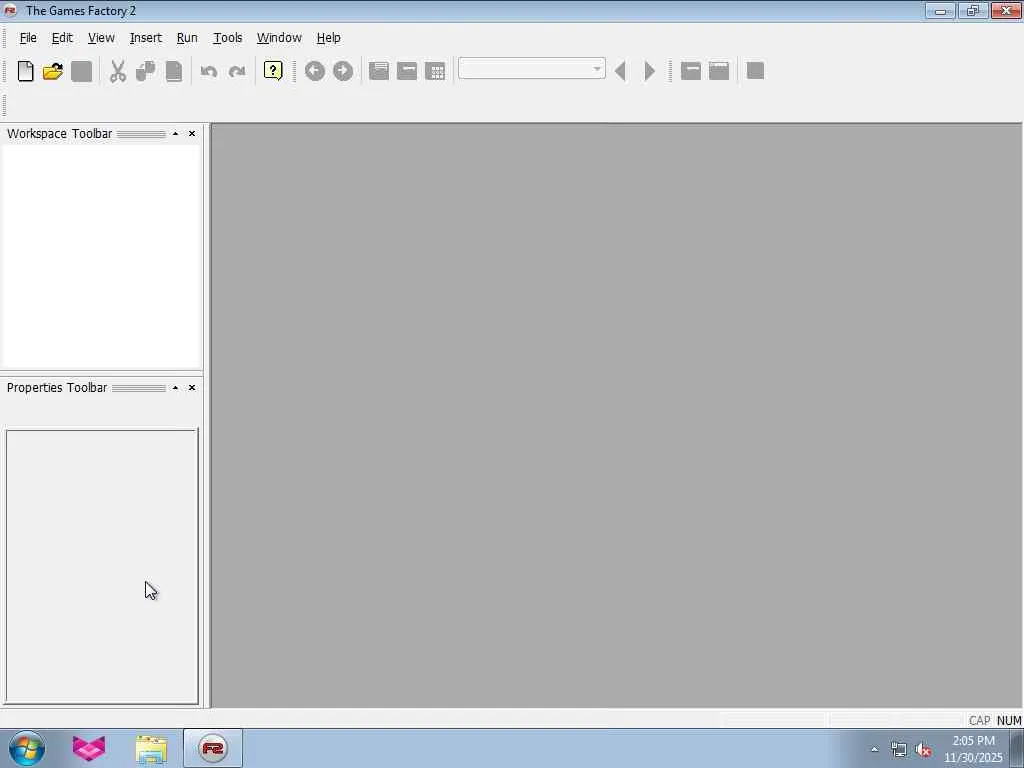
Task: Click the Properties Toolbar title
Action: pos(57,387)
